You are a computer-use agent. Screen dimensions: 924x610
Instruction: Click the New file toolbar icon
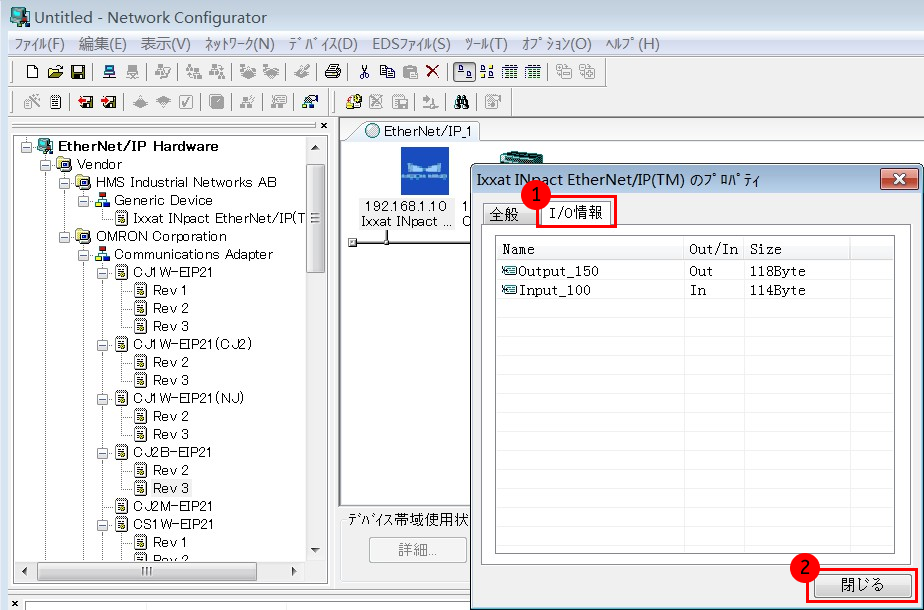(x=32, y=71)
